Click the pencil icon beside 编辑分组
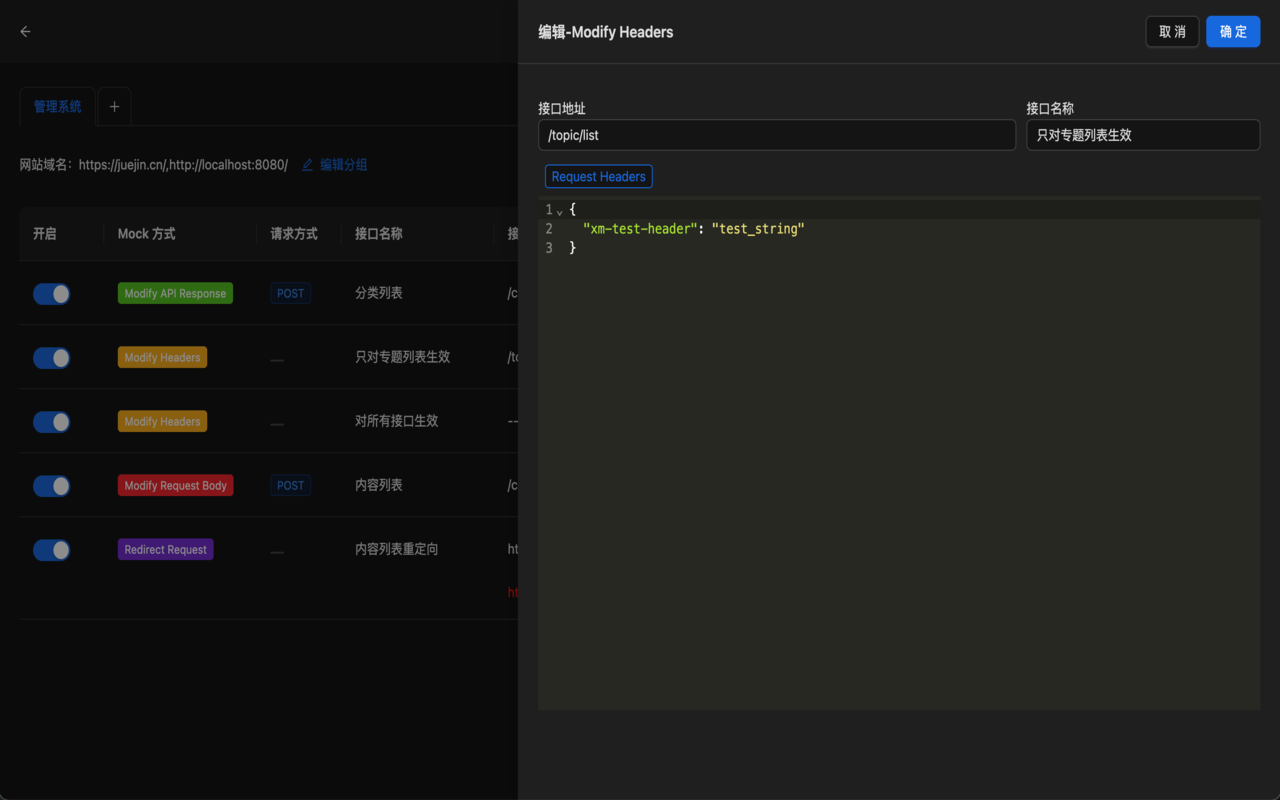The image size is (1280, 800). pyautogui.click(x=306, y=164)
